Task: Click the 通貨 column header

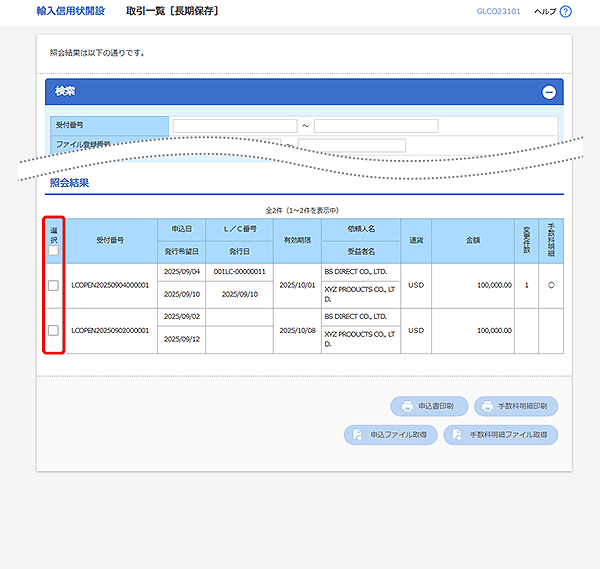Action: coord(416,240)
